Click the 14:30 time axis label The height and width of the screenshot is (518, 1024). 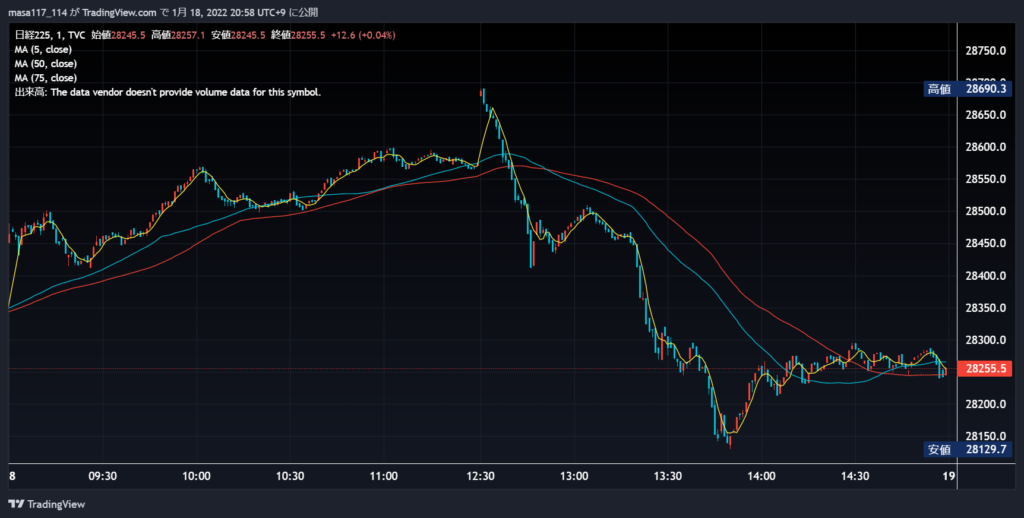(x=855, y=476)
